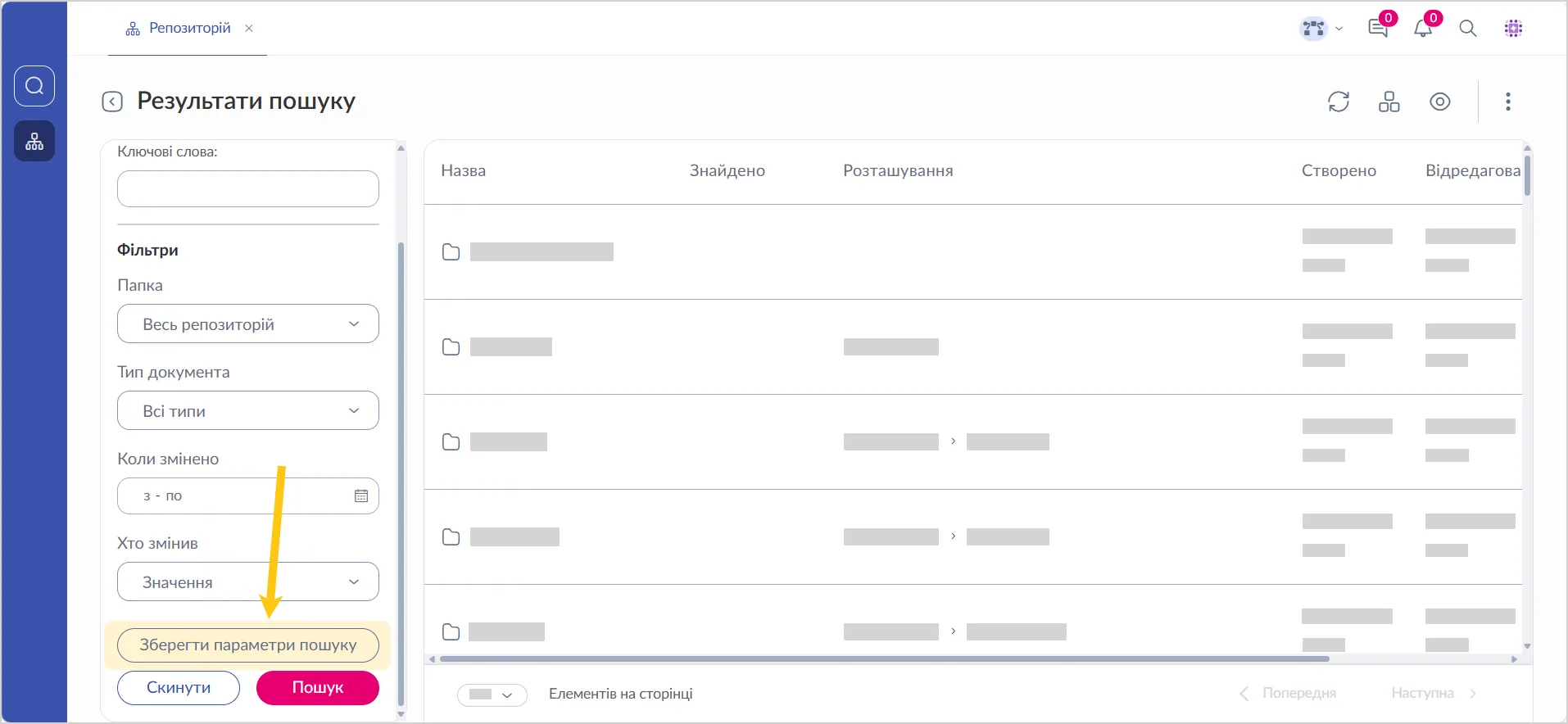Open the notifications bell
Image resolution: width=1568 pixels, height=724 pixels.
tap(1423, 29)
